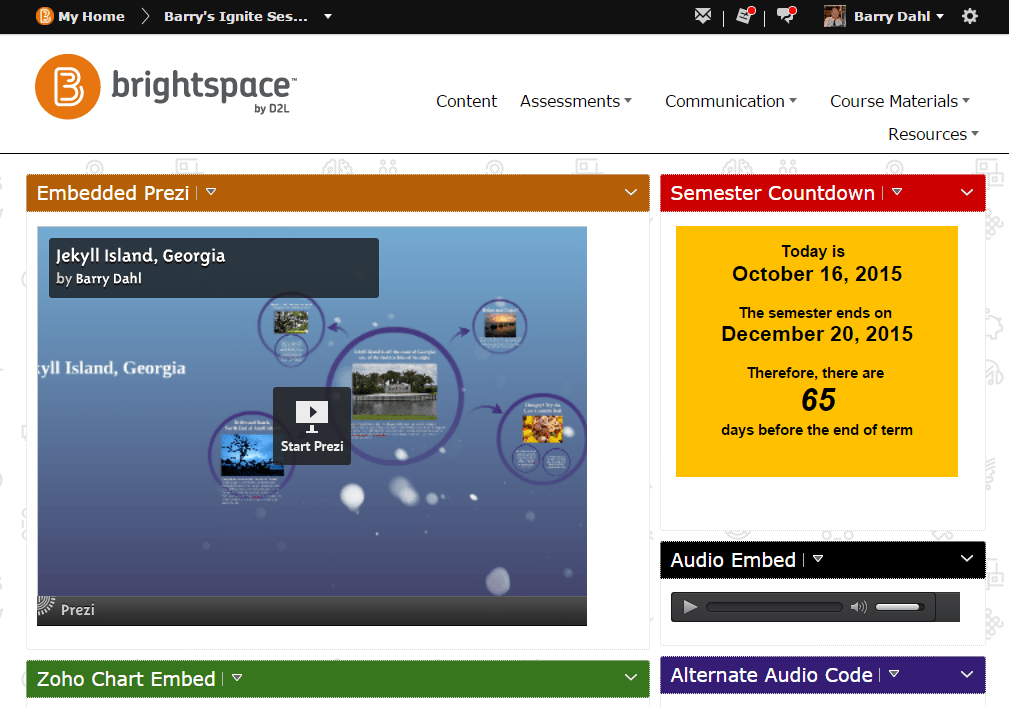
Task: Collapse the Embedded Prezi widget
Action: (x=631, y=192)
